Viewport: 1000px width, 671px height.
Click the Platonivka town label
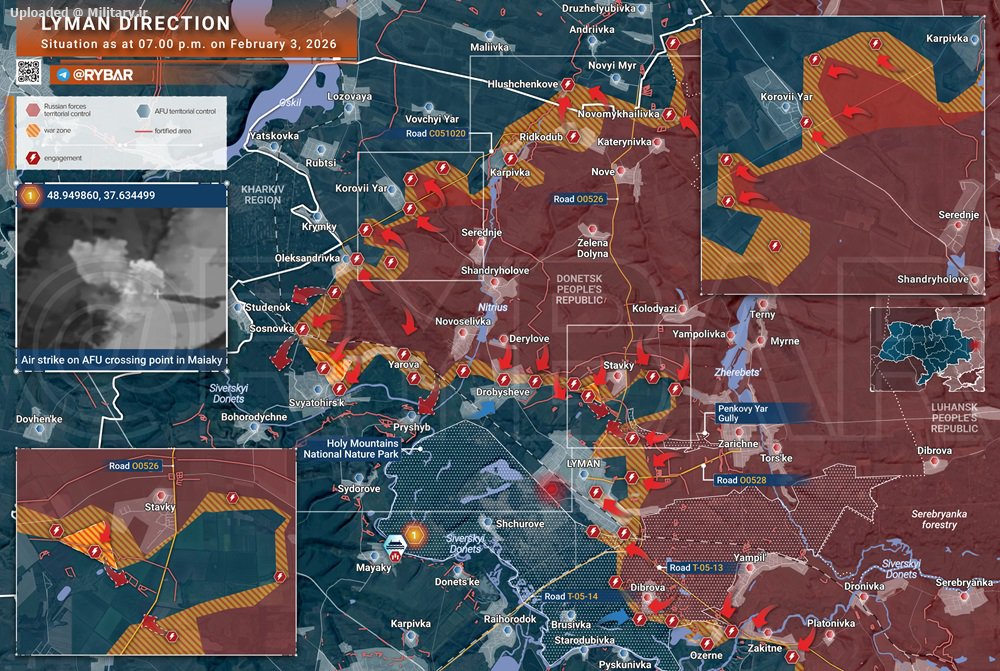(831, 623)
